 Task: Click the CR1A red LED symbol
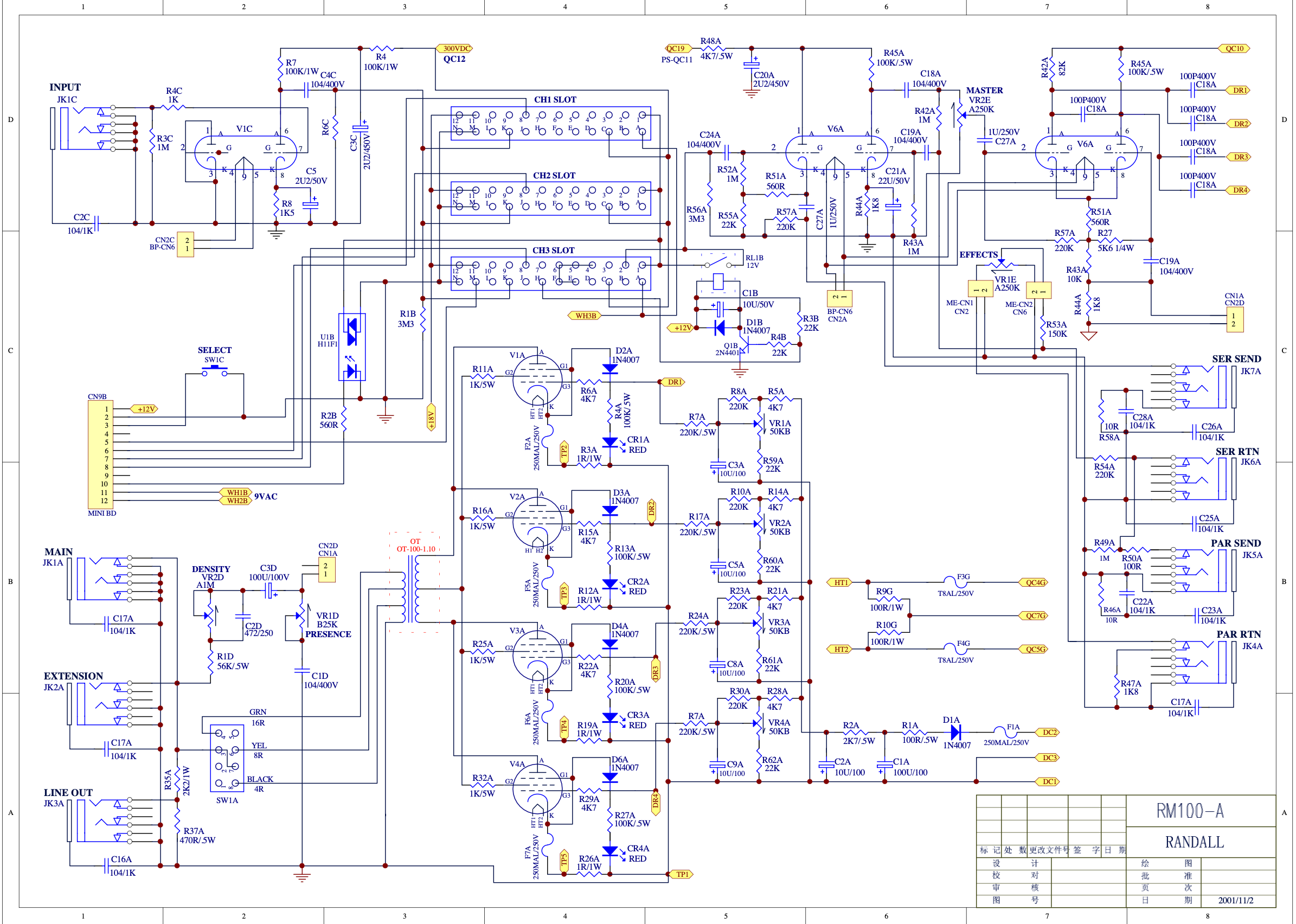(x=610, y=442)
